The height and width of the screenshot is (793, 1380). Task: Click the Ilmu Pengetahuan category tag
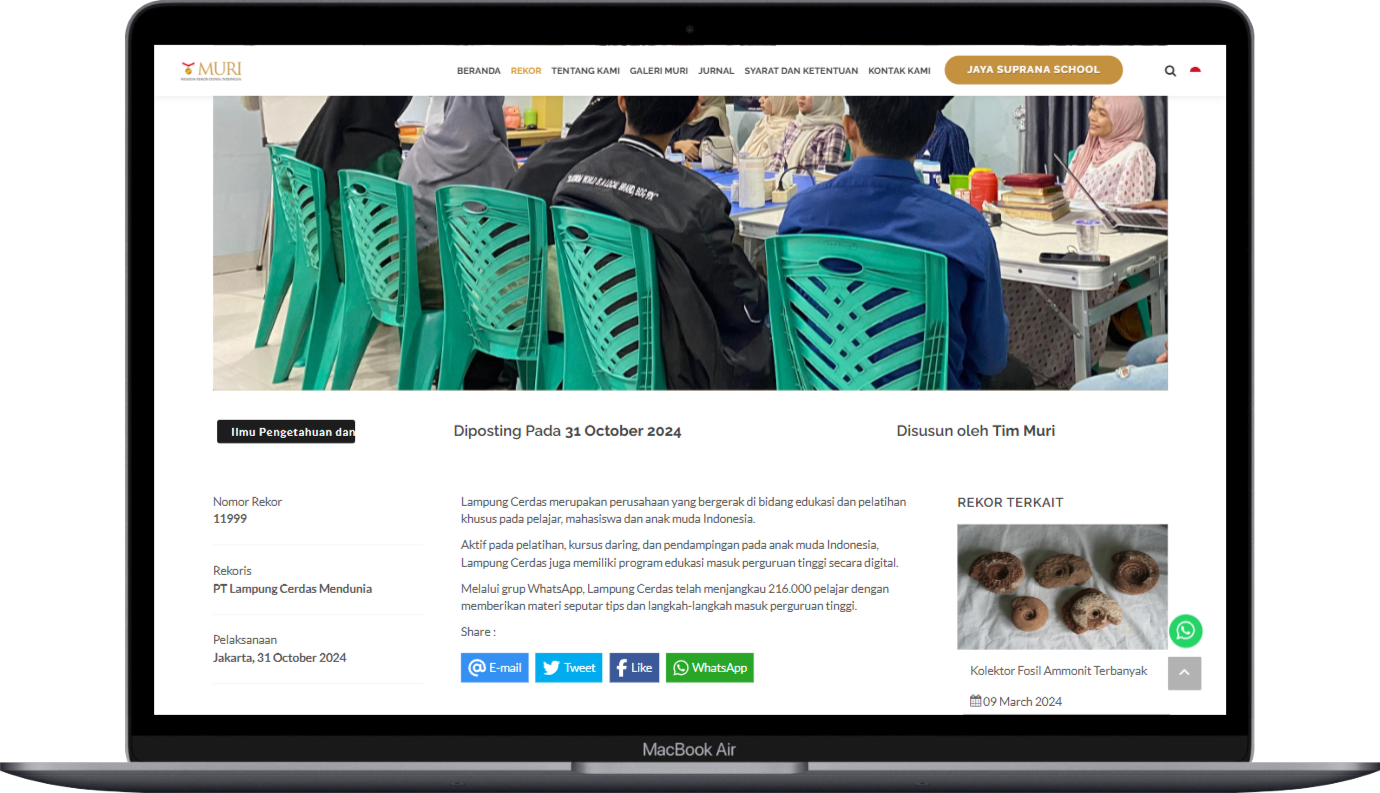coord(286,432)
